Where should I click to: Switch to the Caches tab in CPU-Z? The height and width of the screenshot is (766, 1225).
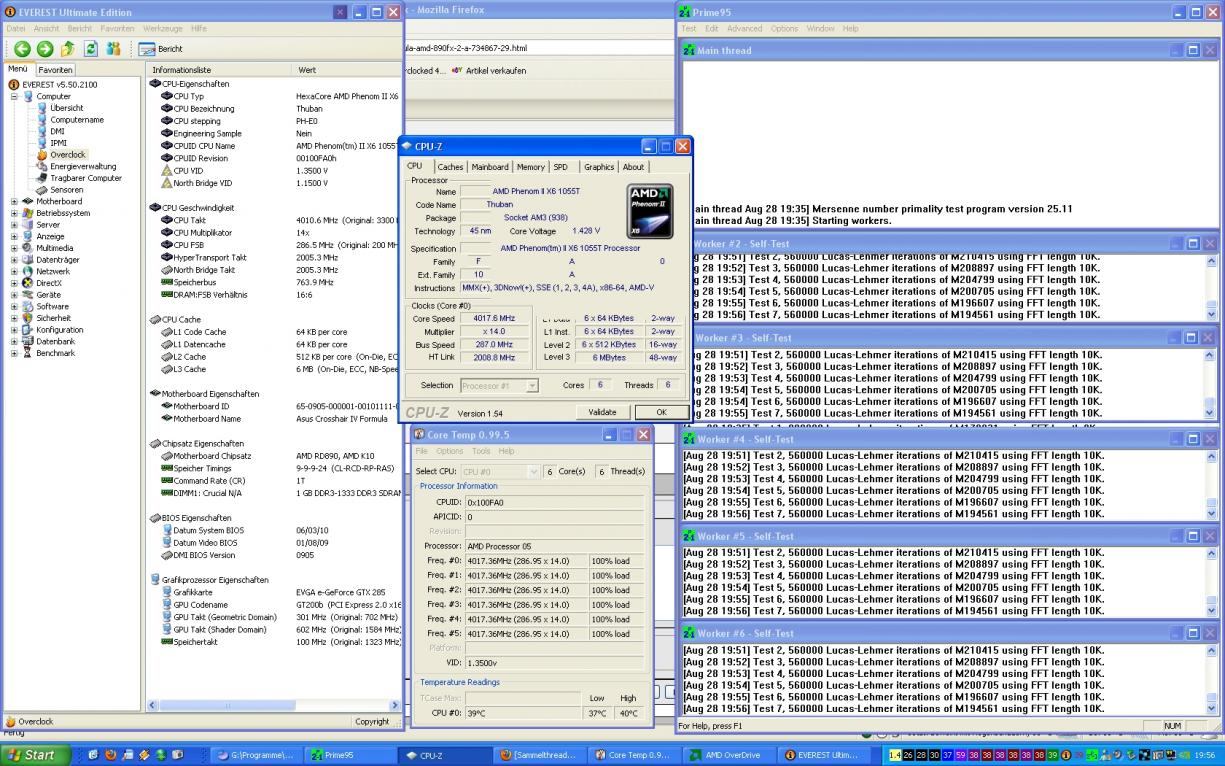point(450,167)
